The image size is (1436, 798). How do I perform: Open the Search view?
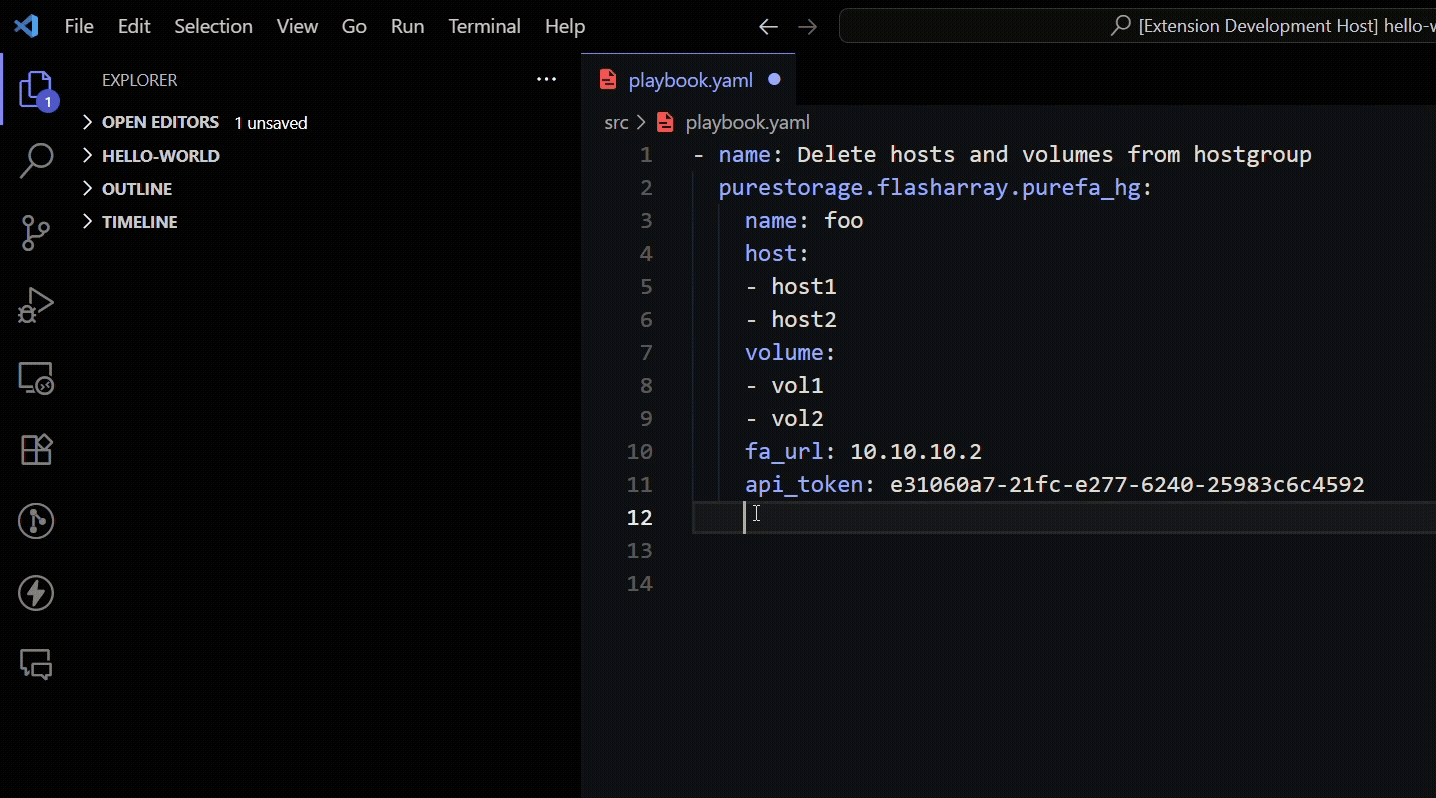[35, 161]
